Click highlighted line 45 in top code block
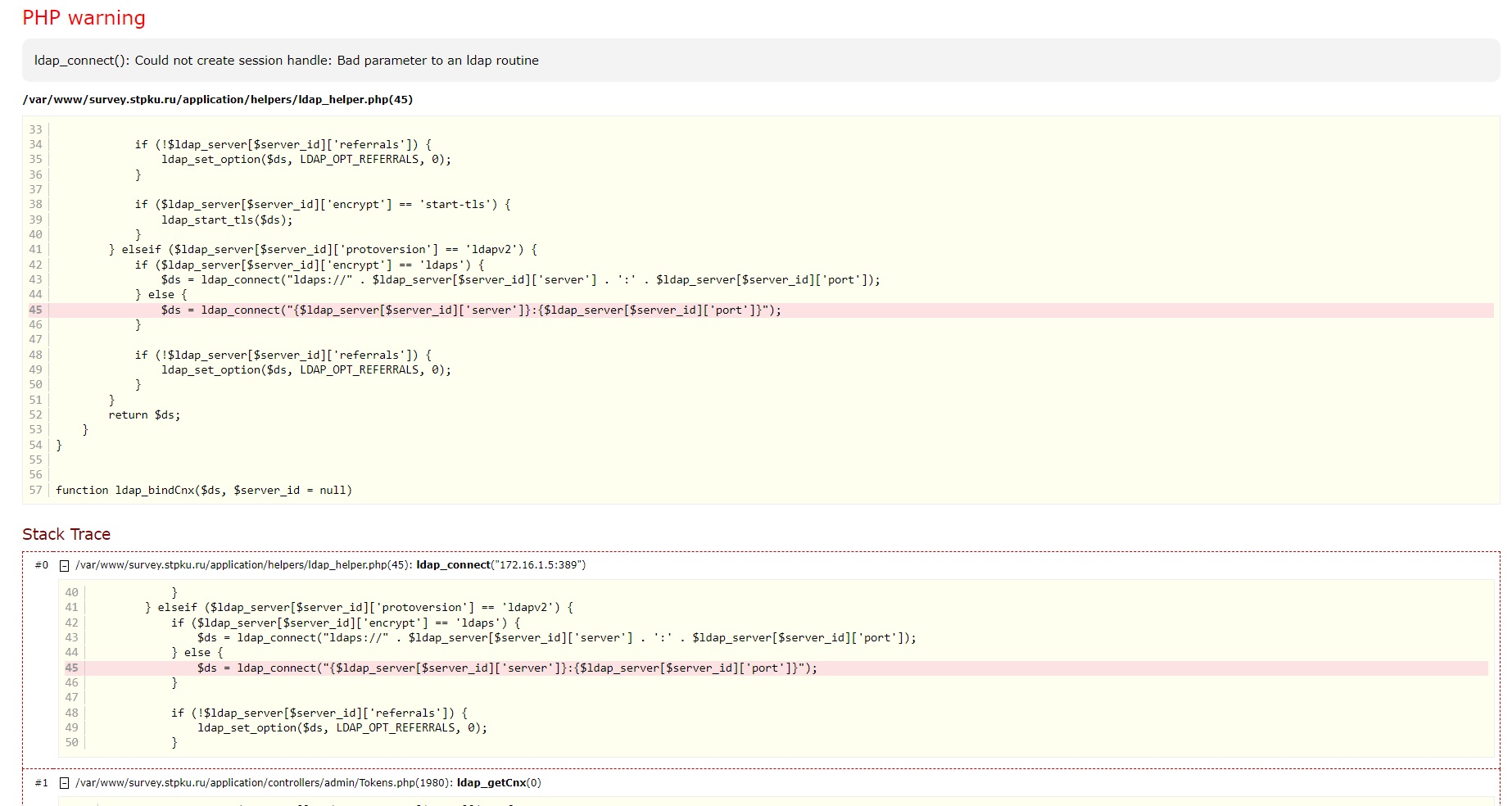Screen dimensions: 1512x806 (471, 310)
